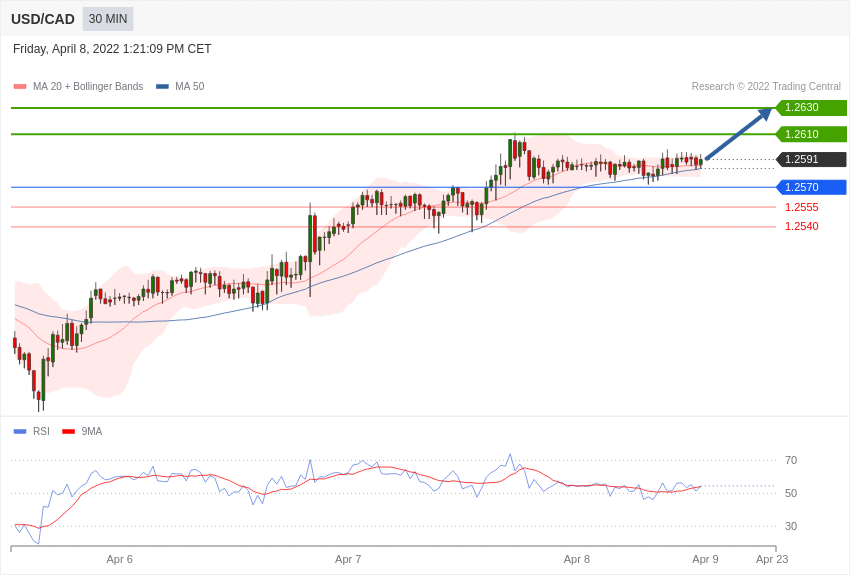Click the blue upward trend arrow head
850x576 pixels.
(765, 114)
